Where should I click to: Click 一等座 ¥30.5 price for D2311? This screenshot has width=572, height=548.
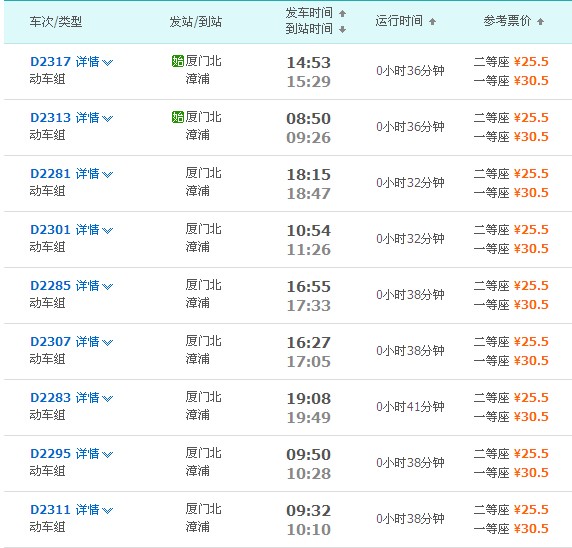[511, 529]
